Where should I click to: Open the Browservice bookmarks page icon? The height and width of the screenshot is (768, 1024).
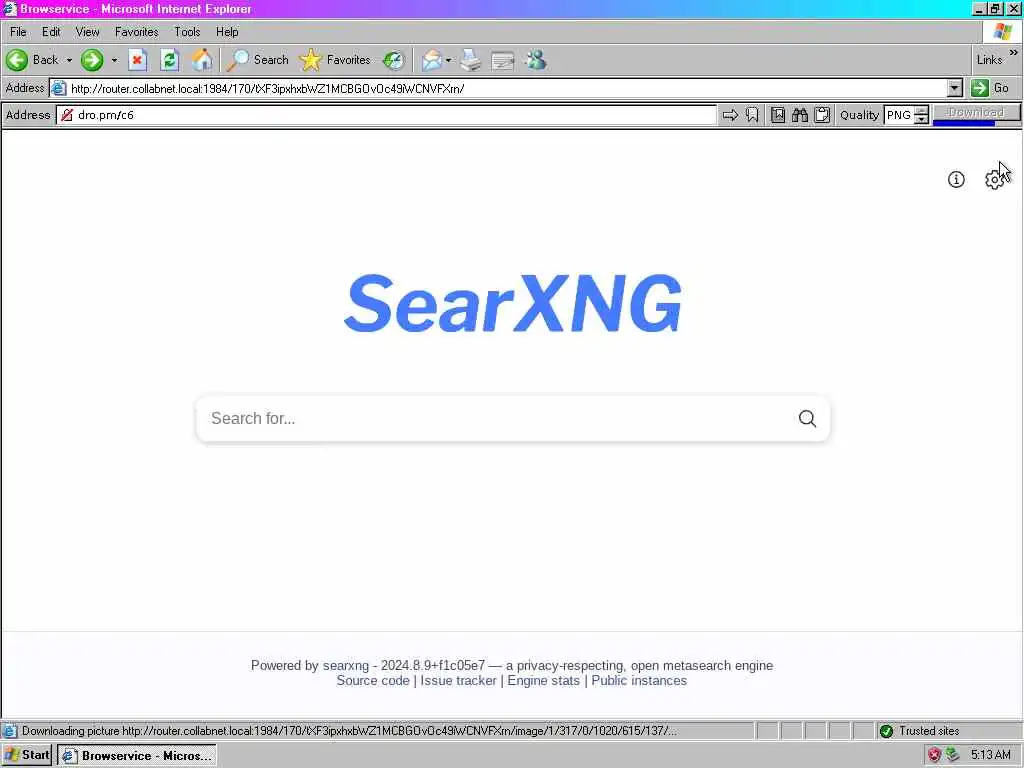tap(778, 115)
